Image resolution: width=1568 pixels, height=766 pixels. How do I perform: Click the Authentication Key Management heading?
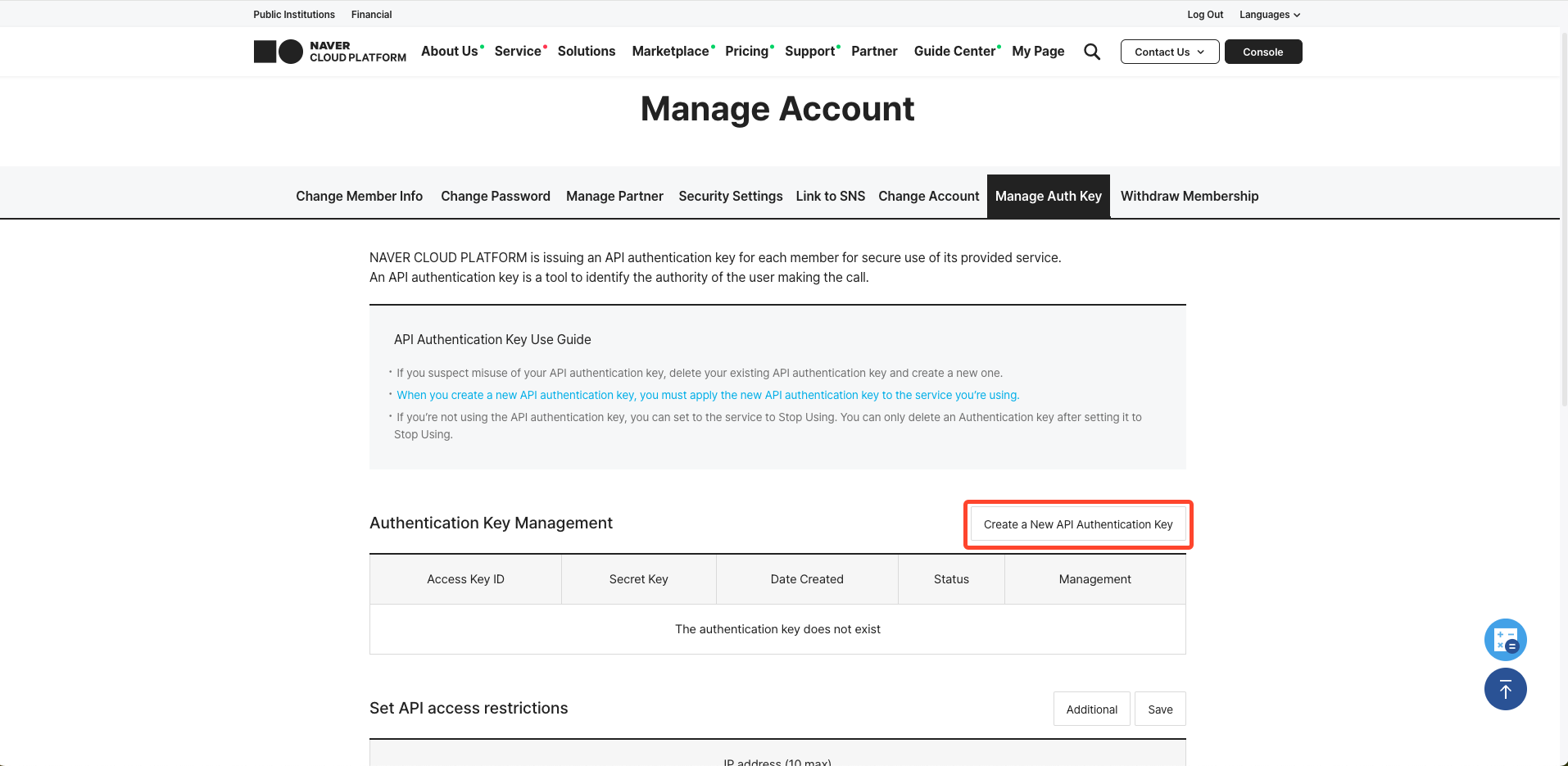(x=491, y=523)
